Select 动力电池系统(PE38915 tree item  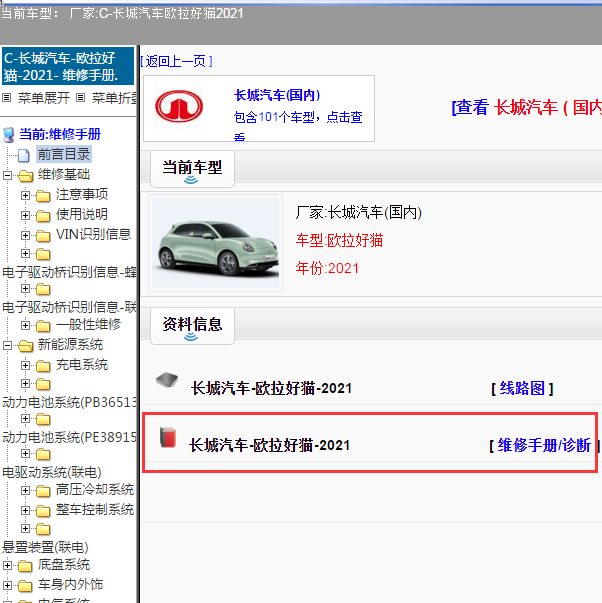(x=69, y=438)
